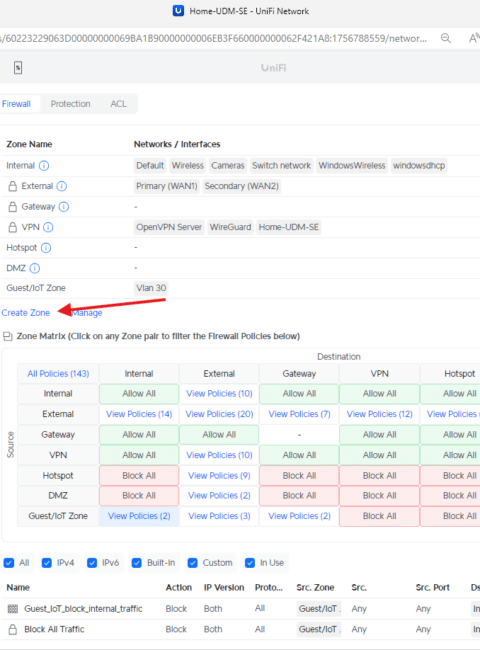Screen dimensions: 480x650
Task: Toggle the IPv6 filter checkbox
Action: (x=92, y=563)
